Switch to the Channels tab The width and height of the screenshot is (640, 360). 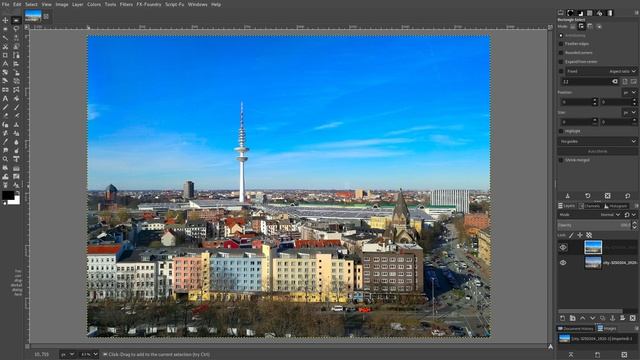[589, 206]
